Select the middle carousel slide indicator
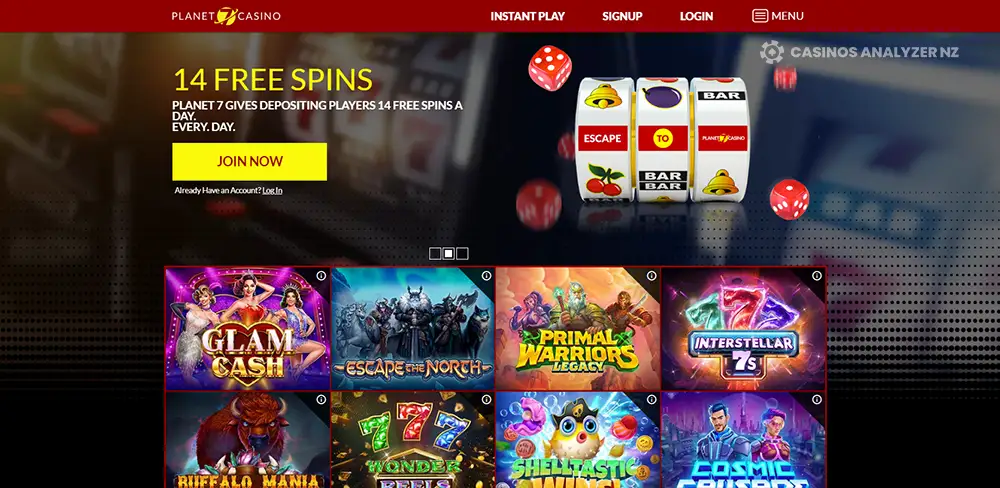Viewport: 1000px width, 488px height. [448, 254]
